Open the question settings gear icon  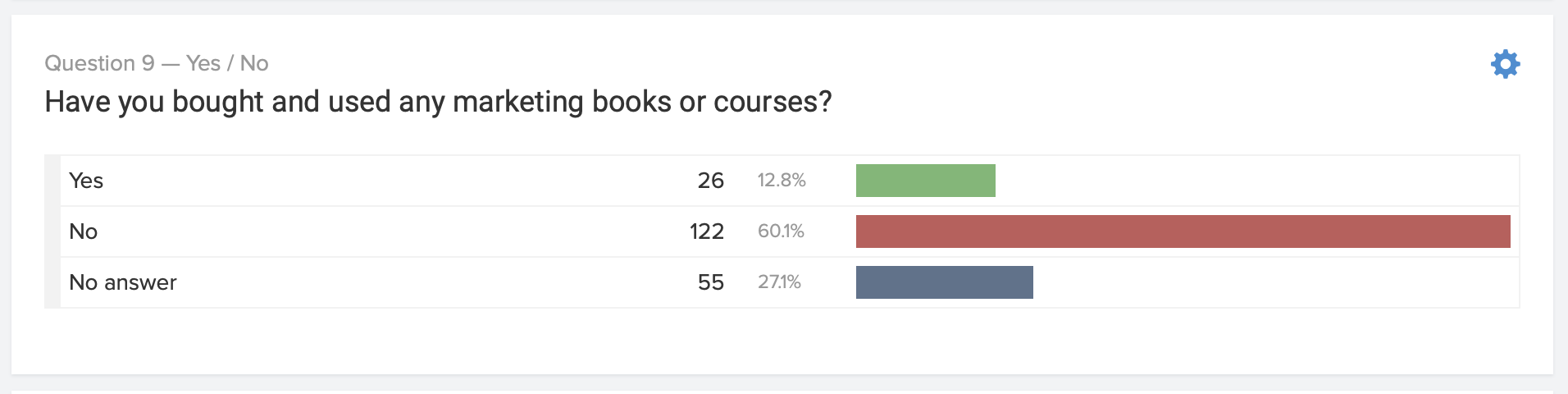pyautogui.click(x=1505, y=64)
